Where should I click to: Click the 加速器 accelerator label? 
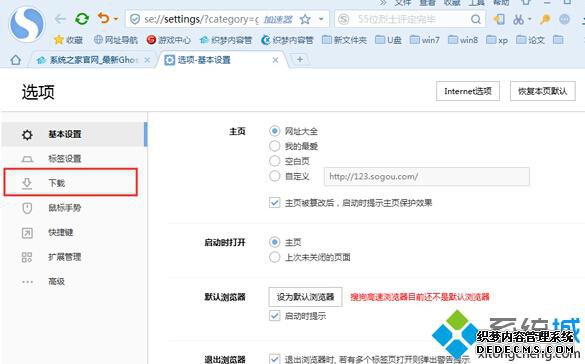coord(278,19)
